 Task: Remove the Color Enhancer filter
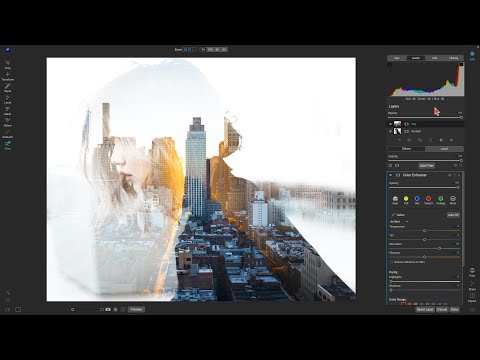(459, 175)
